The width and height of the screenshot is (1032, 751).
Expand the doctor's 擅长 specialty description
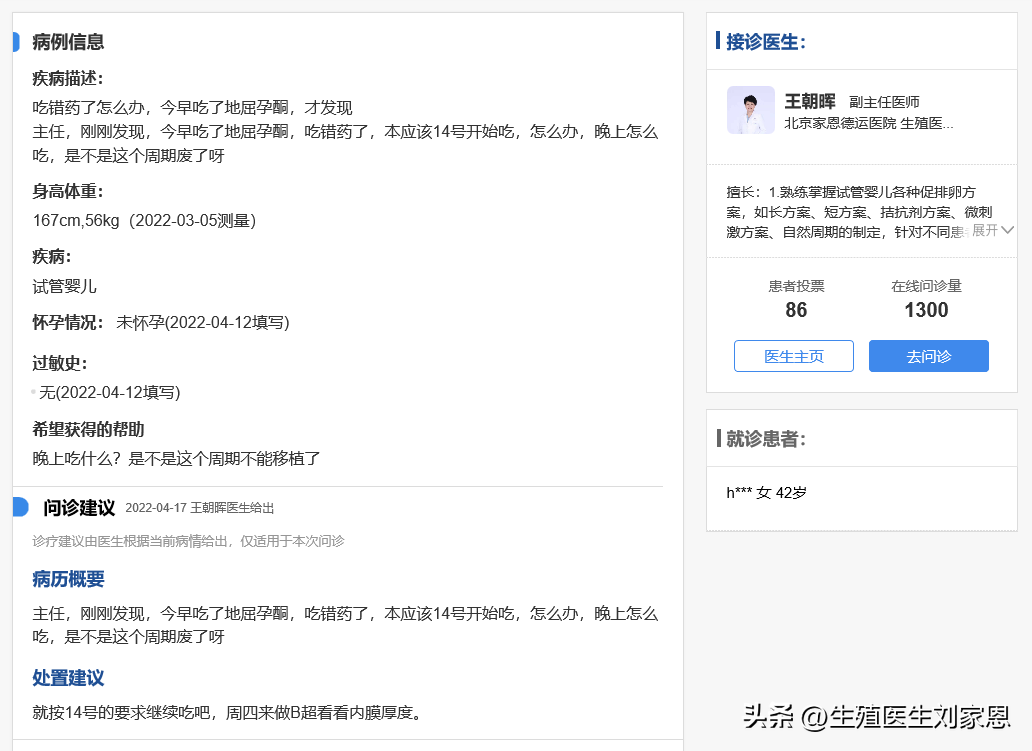pyautogui.click(x=985, y=230)
